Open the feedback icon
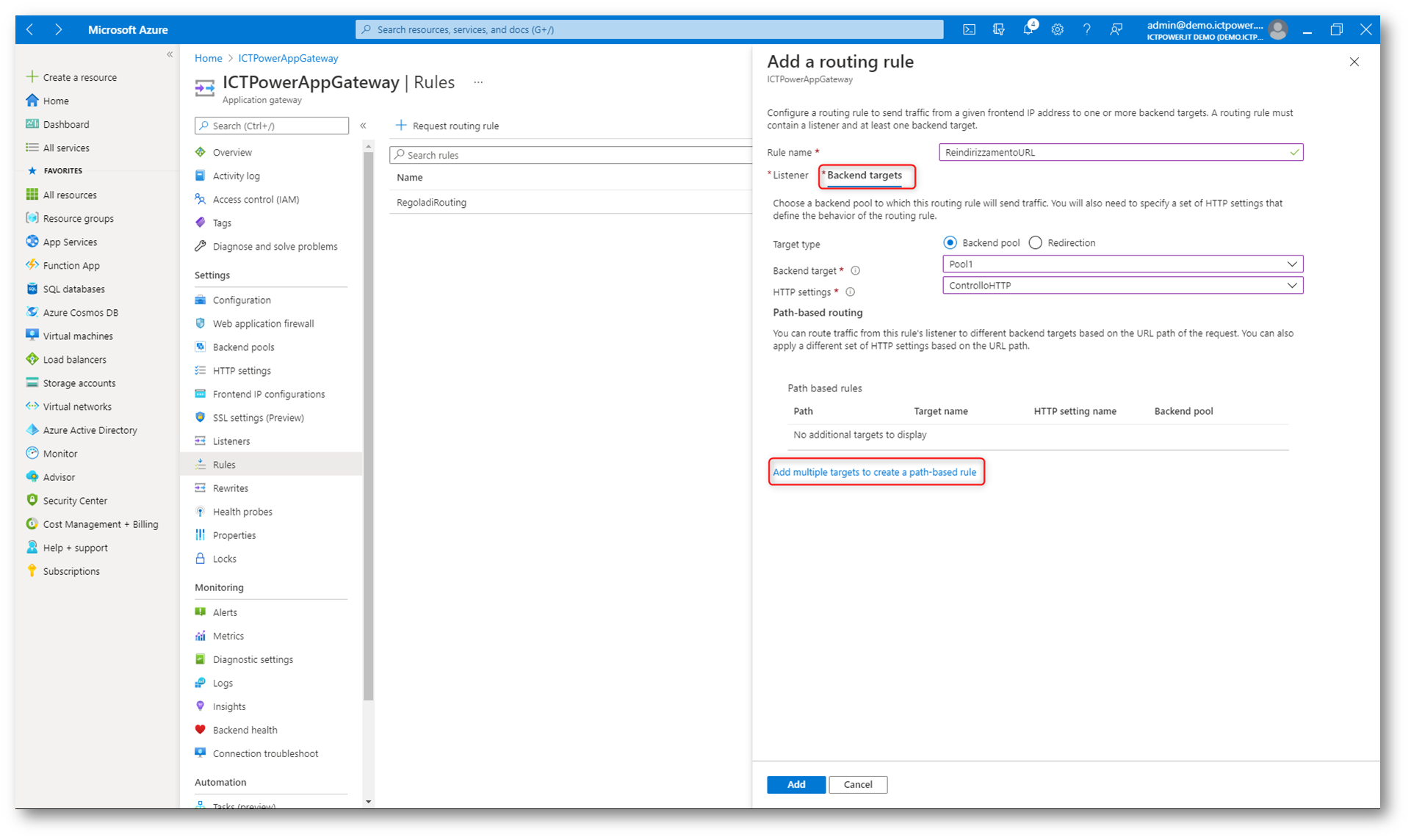 [1116, 29]
